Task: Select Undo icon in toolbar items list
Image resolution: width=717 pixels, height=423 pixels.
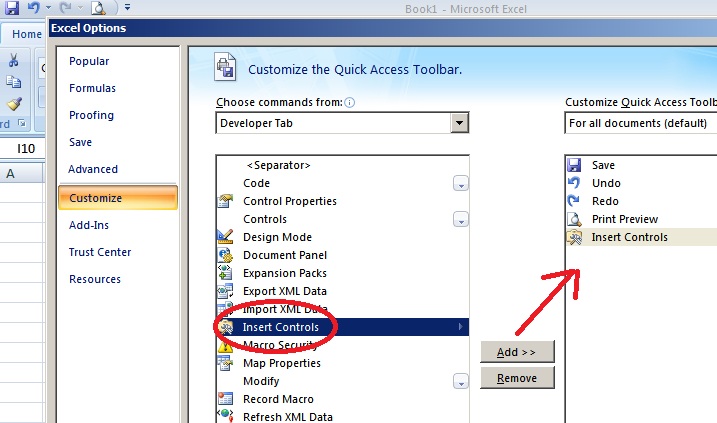Action: 574,183
